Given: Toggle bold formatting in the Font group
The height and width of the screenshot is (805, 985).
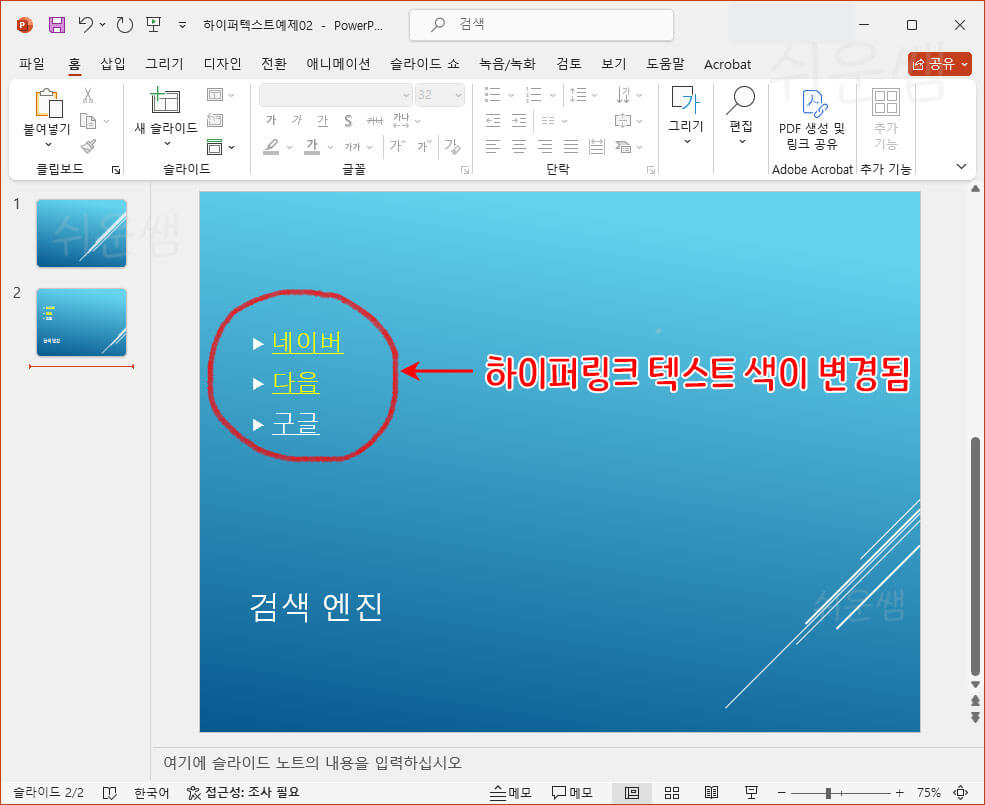Looking at the screenshot, I should (271, 121).
